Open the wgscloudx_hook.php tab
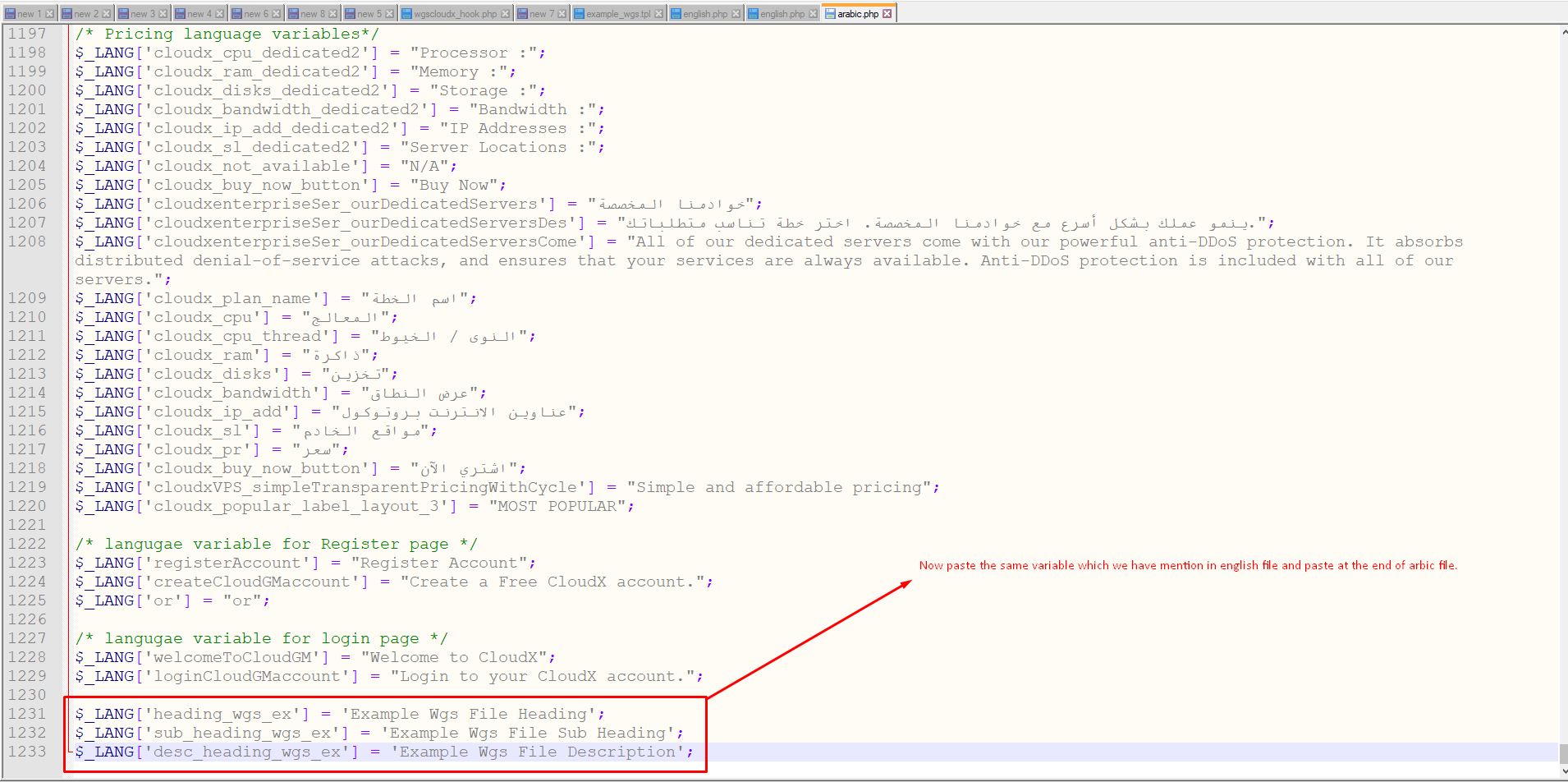 pos(455,14)
